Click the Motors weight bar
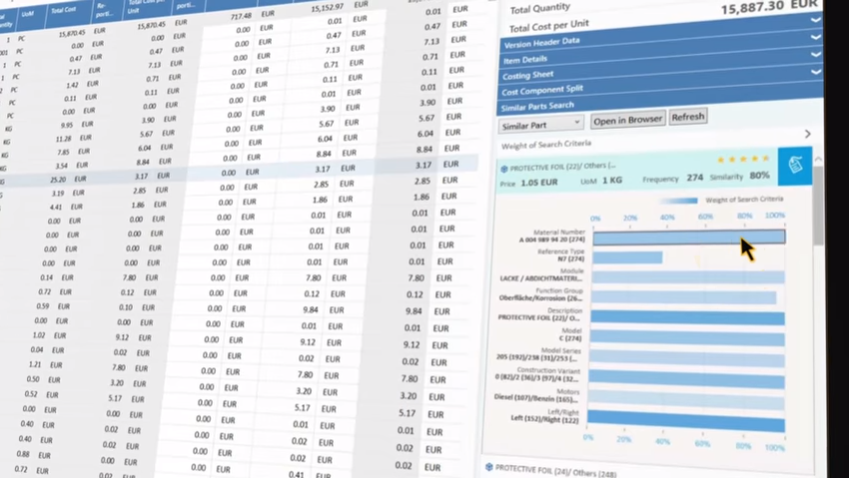This screenshot has width=849, height=478. click(x=685, y=401)
